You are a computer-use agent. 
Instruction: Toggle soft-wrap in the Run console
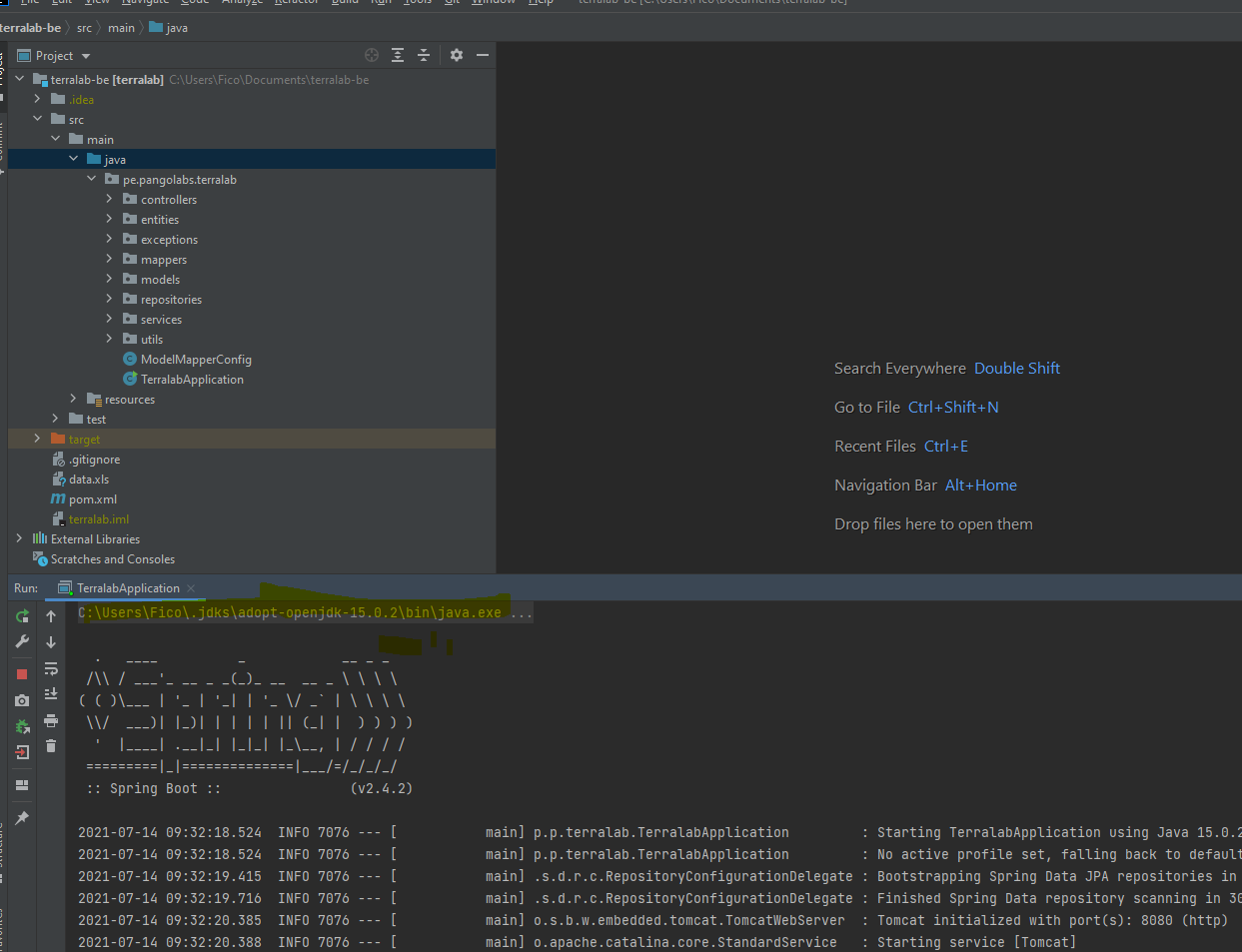(51, 668)
